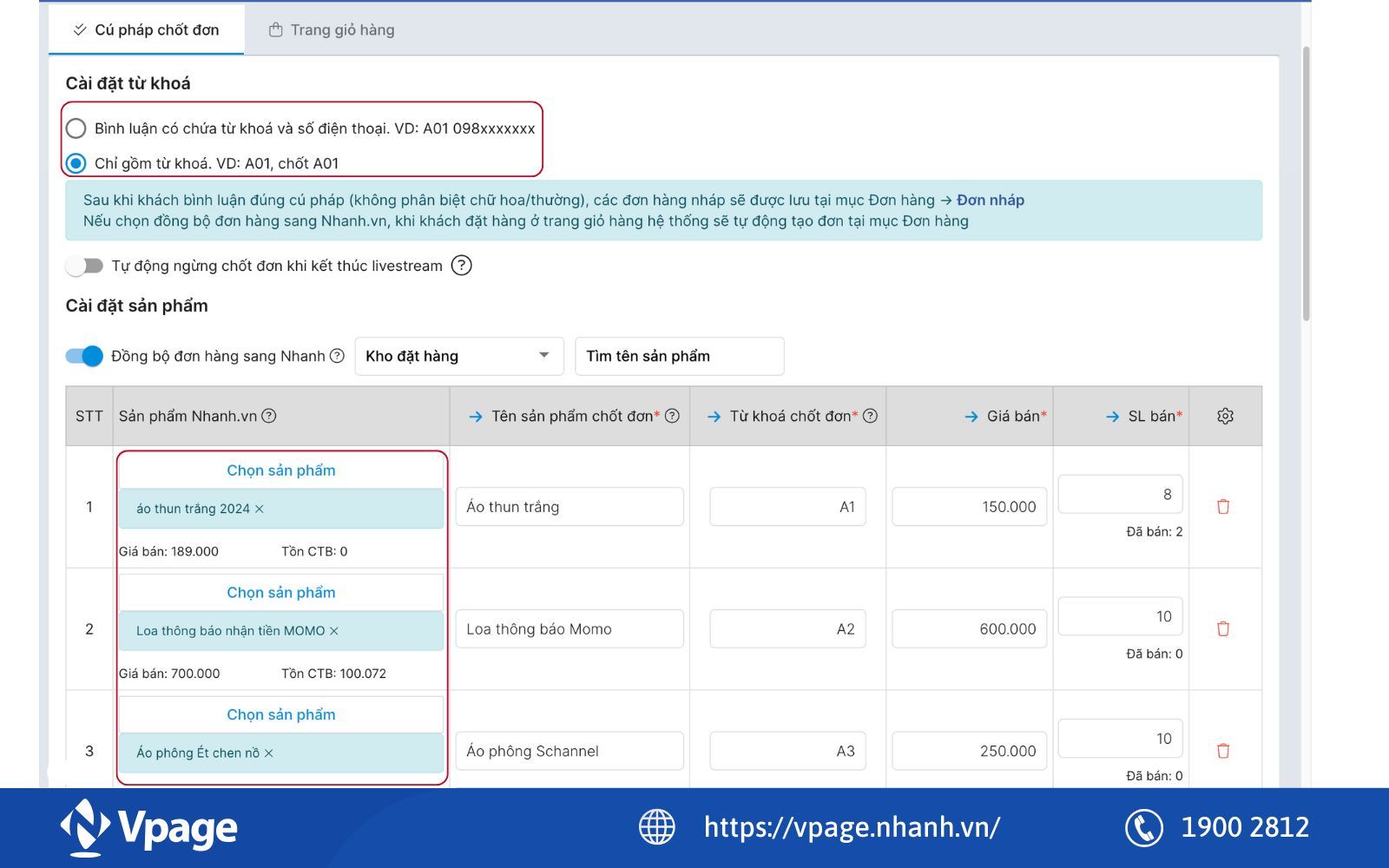Click the arrow icon before SL bán header

click(x=1112, y=417)
